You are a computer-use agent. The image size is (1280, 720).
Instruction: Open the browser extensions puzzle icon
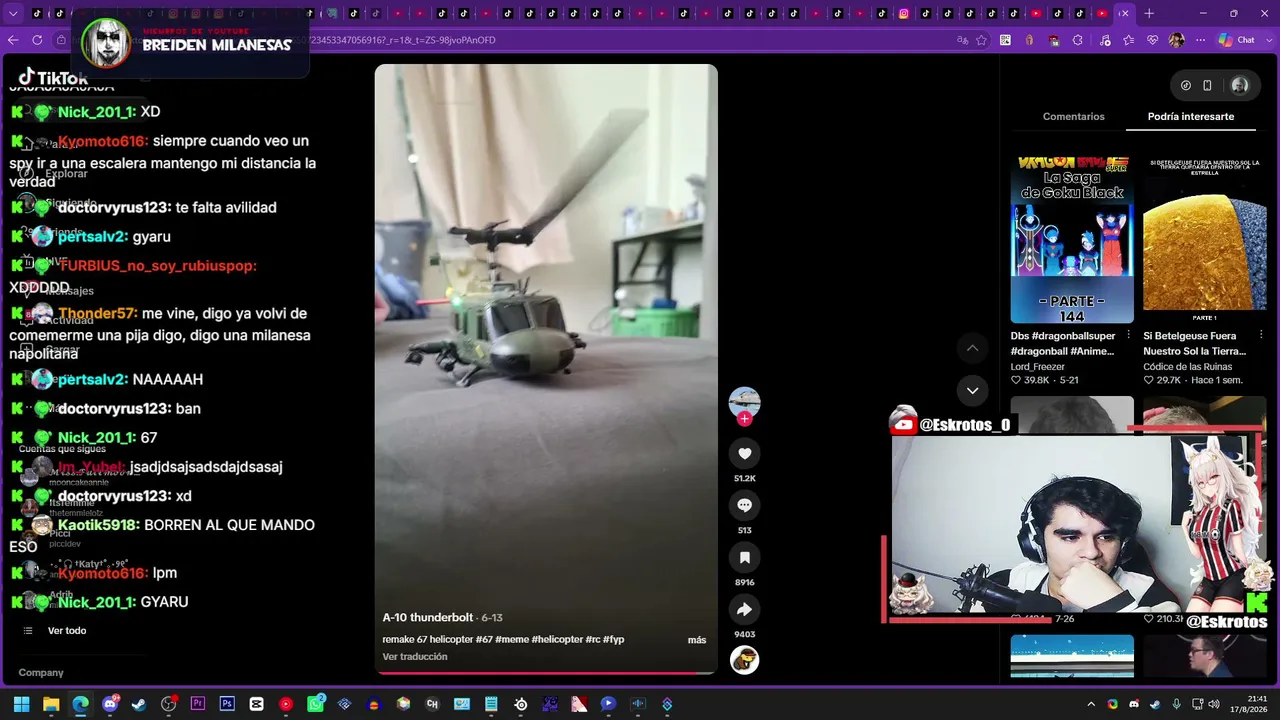tap(1078, 40)
